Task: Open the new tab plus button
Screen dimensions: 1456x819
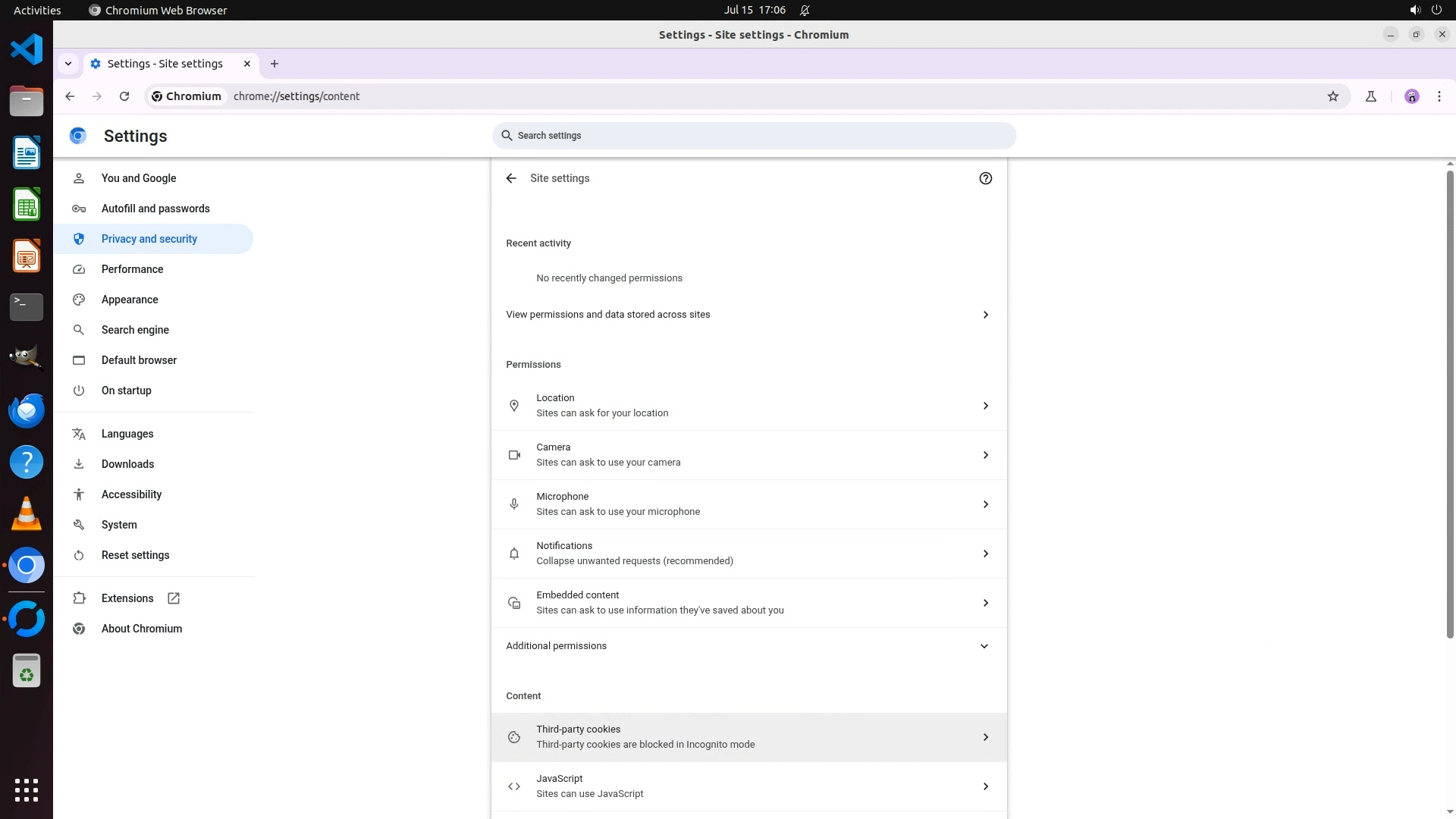Action: click(275, 64)
